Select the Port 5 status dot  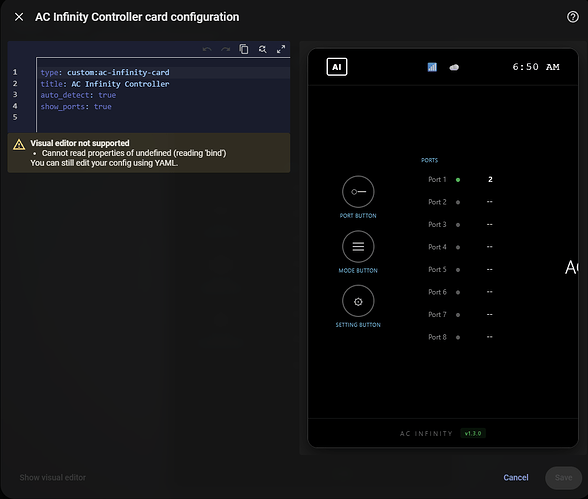(458, 270)
